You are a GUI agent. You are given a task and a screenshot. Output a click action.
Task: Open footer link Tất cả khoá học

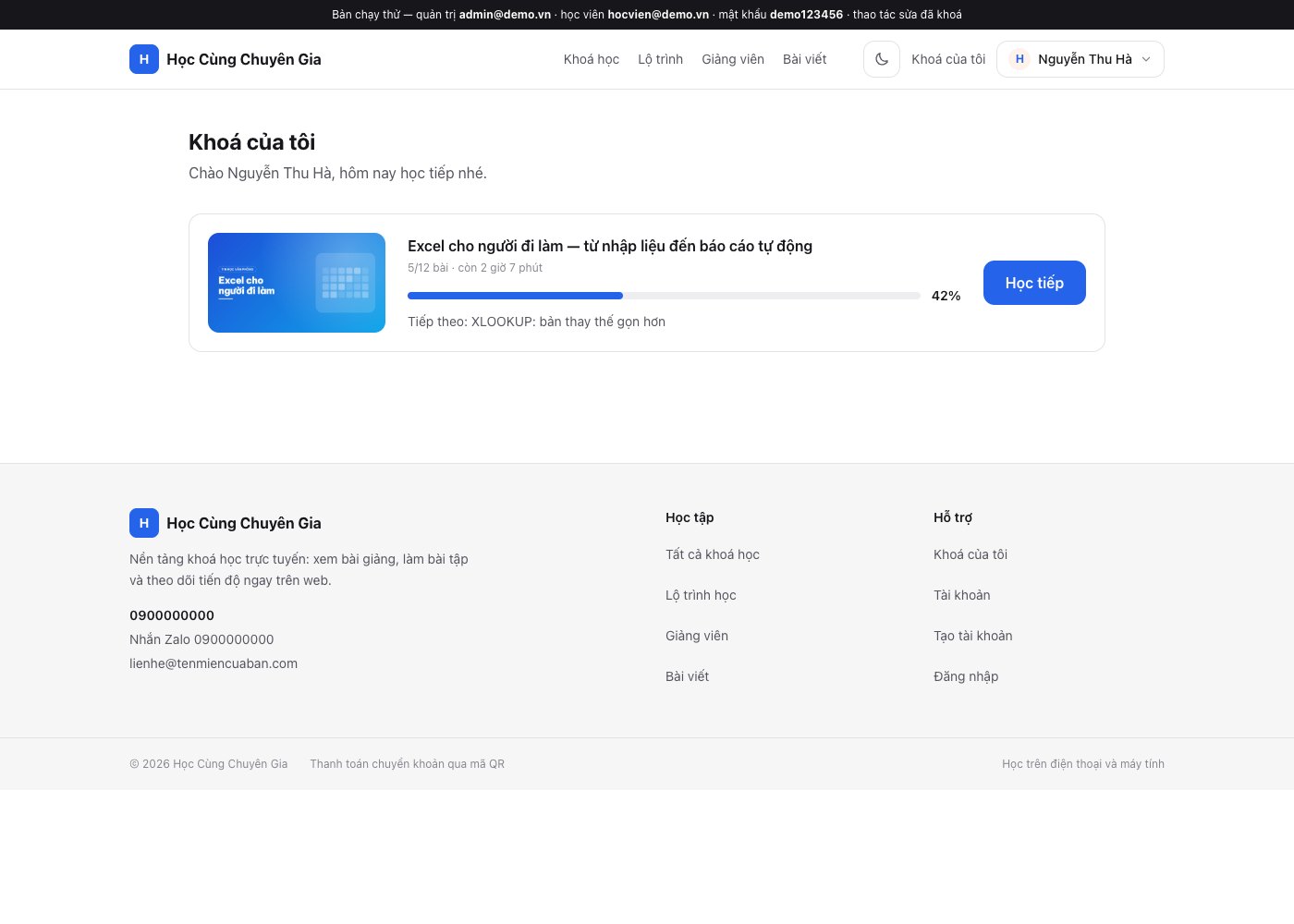713,554
